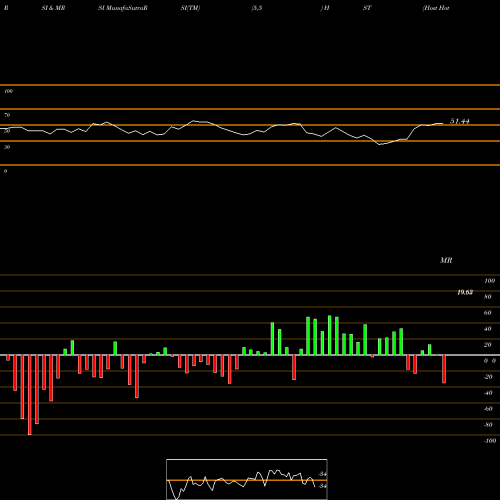Click the 19.63 value in MR panel
This screenshot has width=500, height=500.
click(465, 292)
